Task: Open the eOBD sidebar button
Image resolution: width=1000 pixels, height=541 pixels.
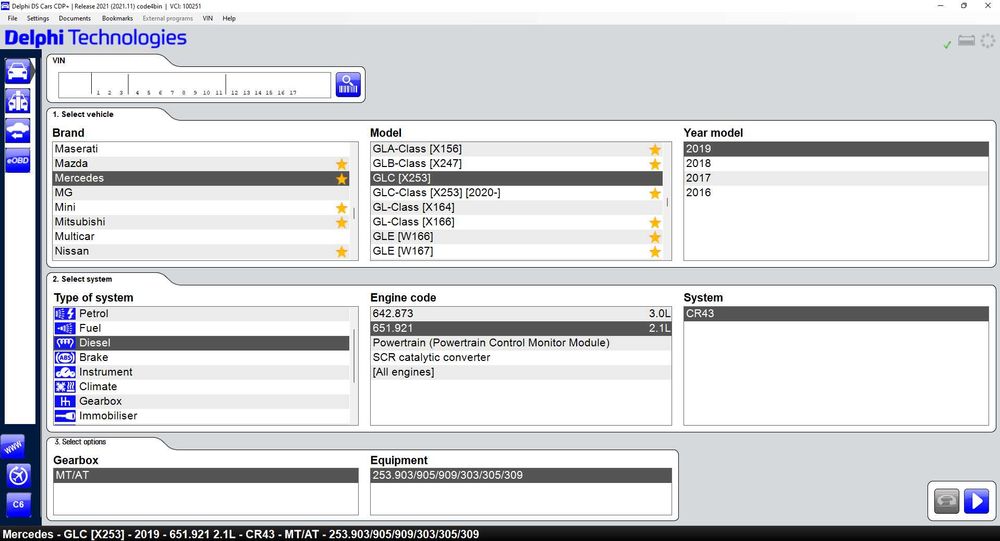Action: click(18, 160)
